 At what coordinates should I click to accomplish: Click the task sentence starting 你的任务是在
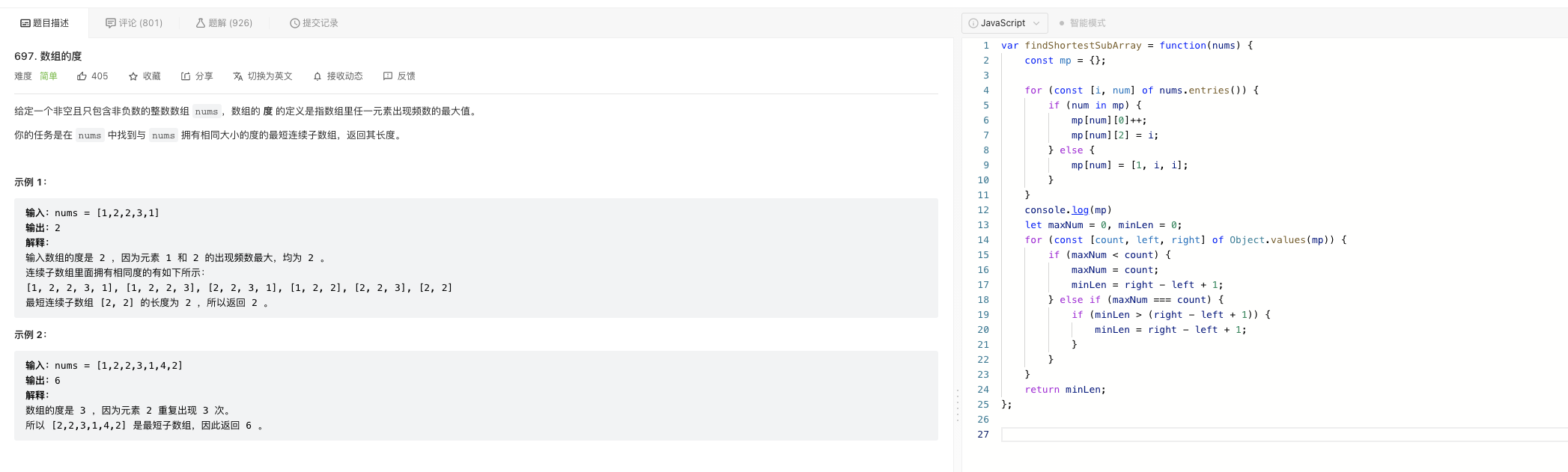point(209,135)
